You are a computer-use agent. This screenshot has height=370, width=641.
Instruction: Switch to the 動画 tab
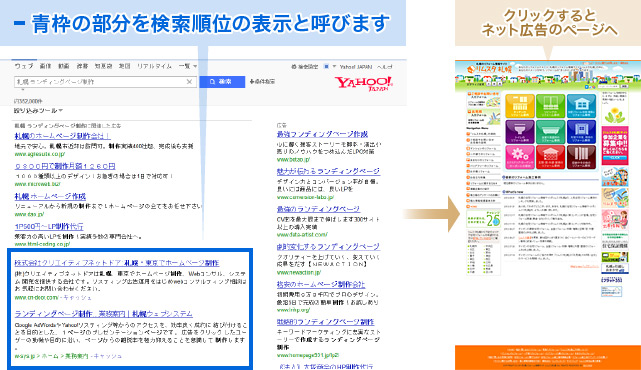pyautogui.click(x=63, y=66)
